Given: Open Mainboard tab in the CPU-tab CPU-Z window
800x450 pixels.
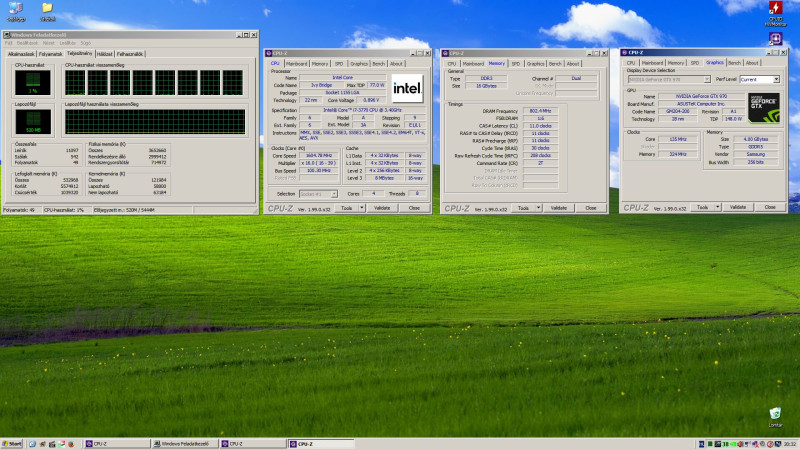Looking at the screenshot, I should pos(296,64).
